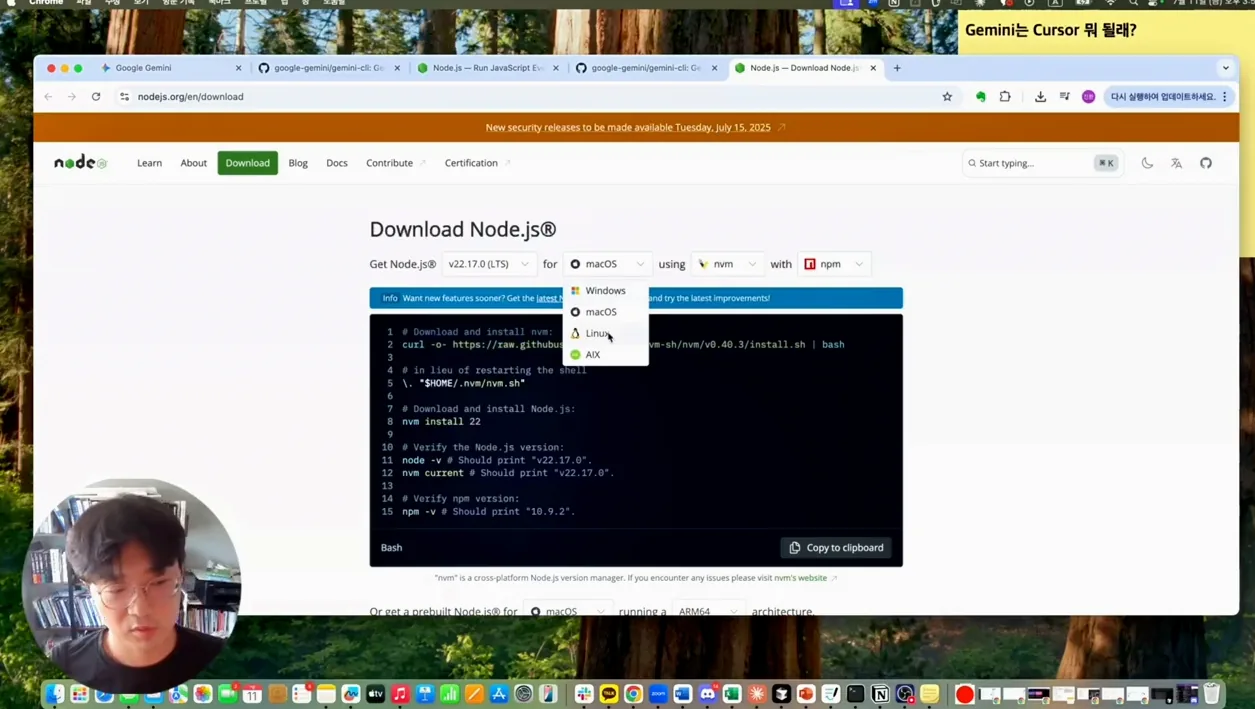Open Chrome in the Dock
Image resolution: width=1255 pixels, height=709 pixels.
tap(633, 694)
